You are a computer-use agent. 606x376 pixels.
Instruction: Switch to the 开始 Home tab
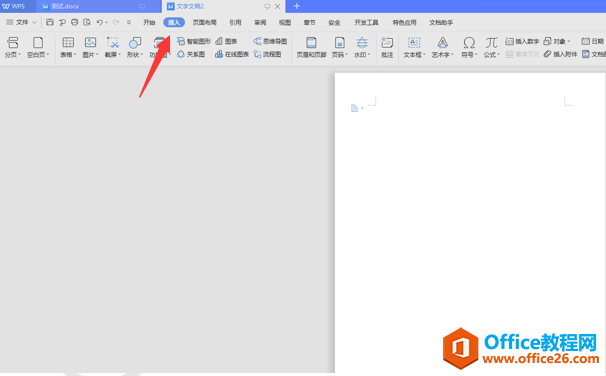click(x=149, y=22)
